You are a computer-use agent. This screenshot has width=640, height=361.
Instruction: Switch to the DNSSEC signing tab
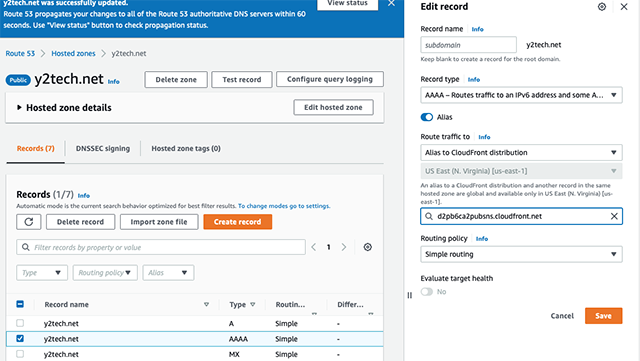(103, 149)
